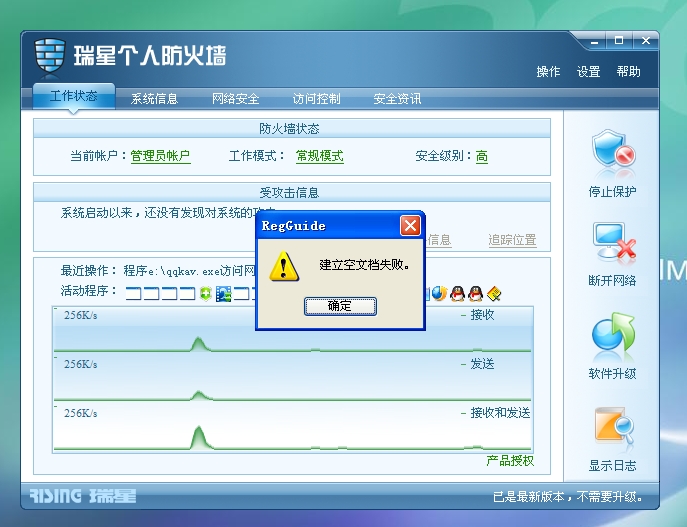
Task: Click the 最近操作 program text line
Action: [x=158, y=271]
